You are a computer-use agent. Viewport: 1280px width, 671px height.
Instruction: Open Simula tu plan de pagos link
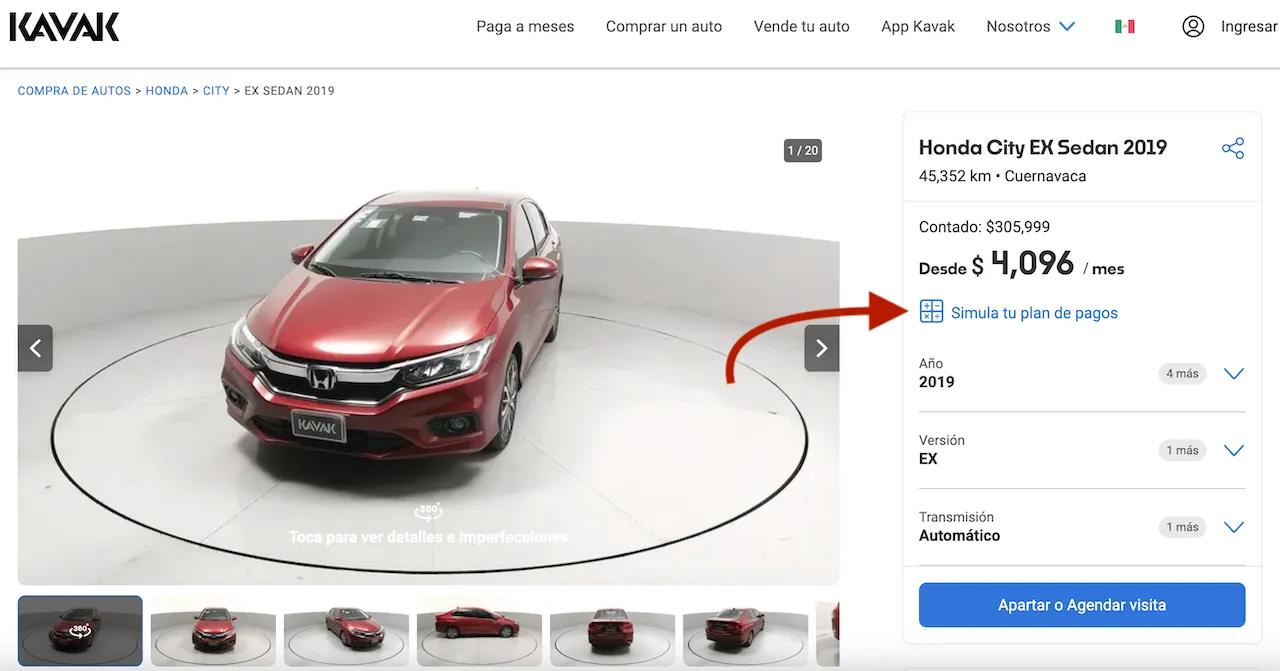pos(1034,313)
